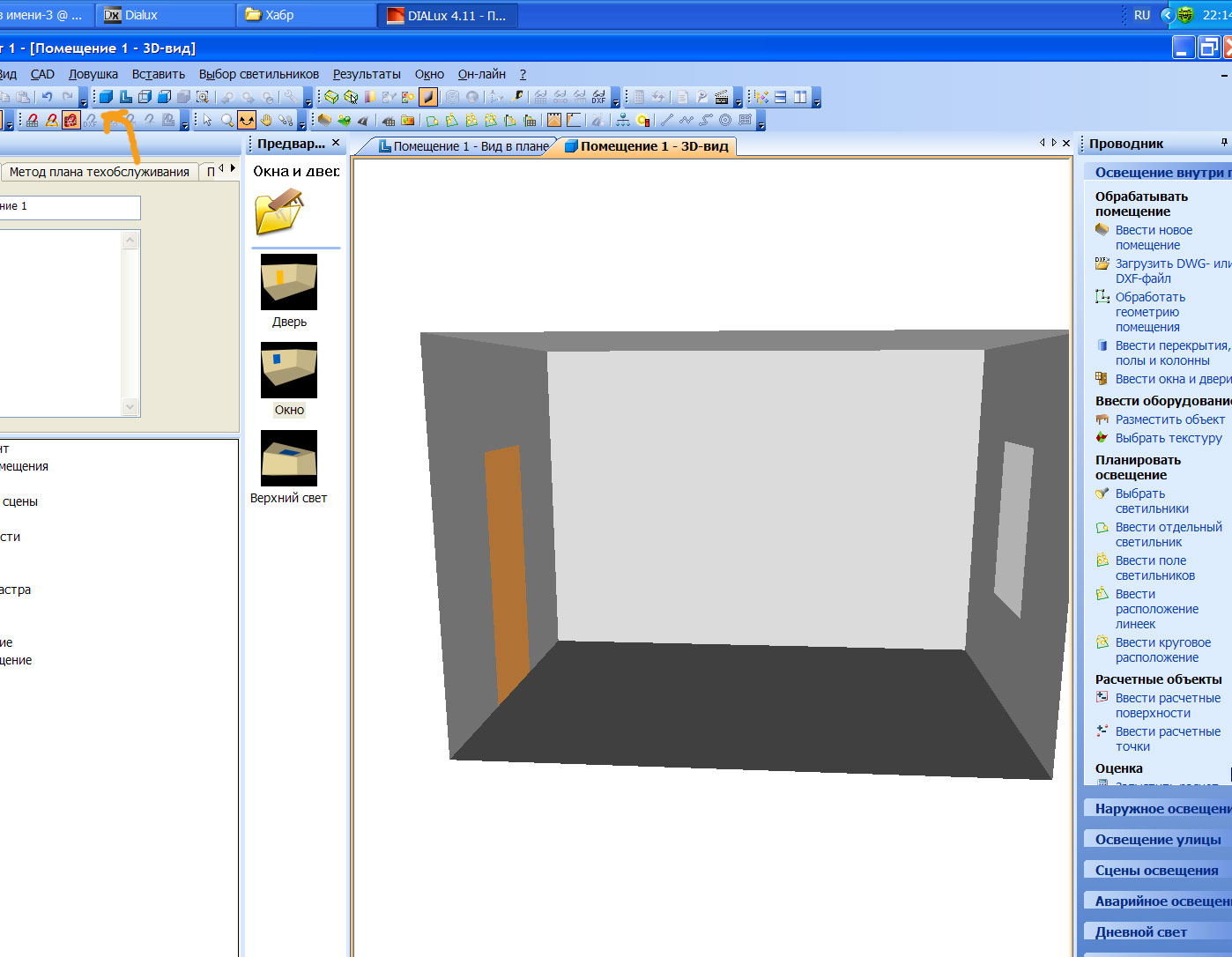1232x957 pixels.
Task: Click the flashlight icon beside Выбрать светильники
Action: tap(1102, 493)
